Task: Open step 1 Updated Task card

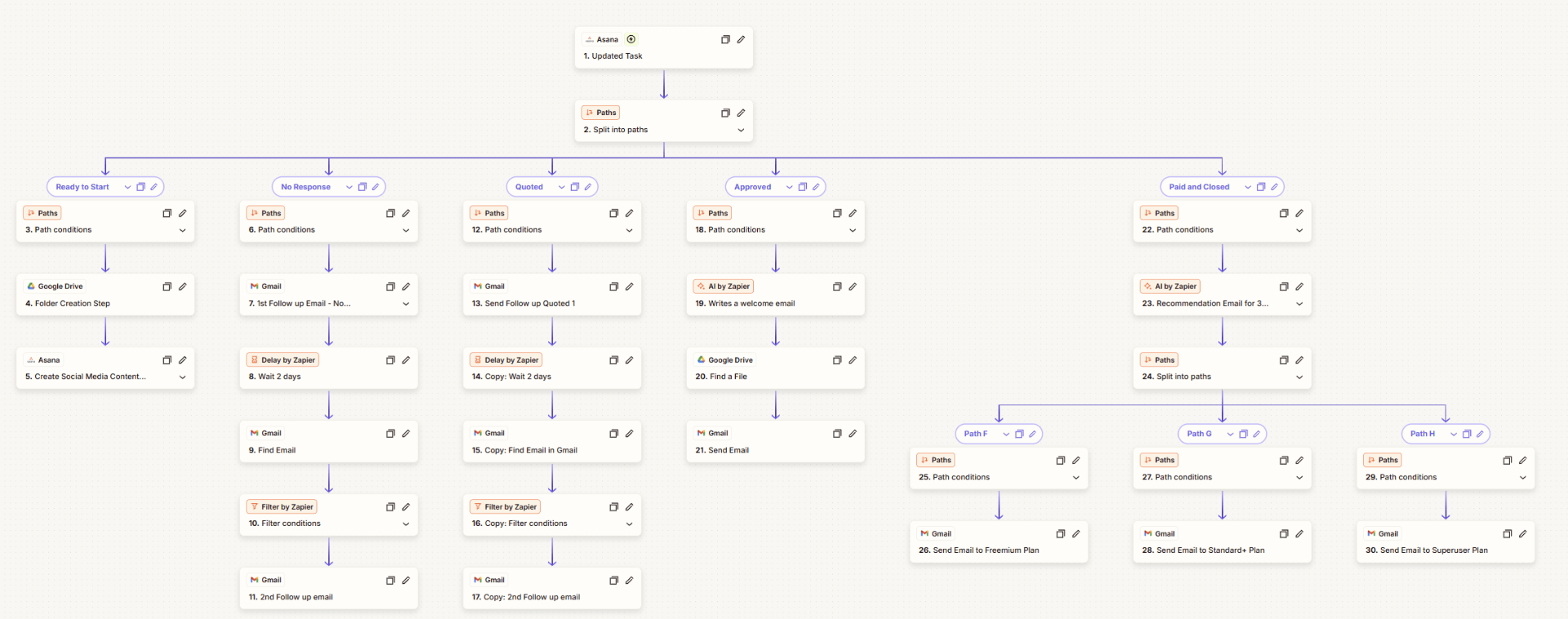Action: [x=663, y=48]
